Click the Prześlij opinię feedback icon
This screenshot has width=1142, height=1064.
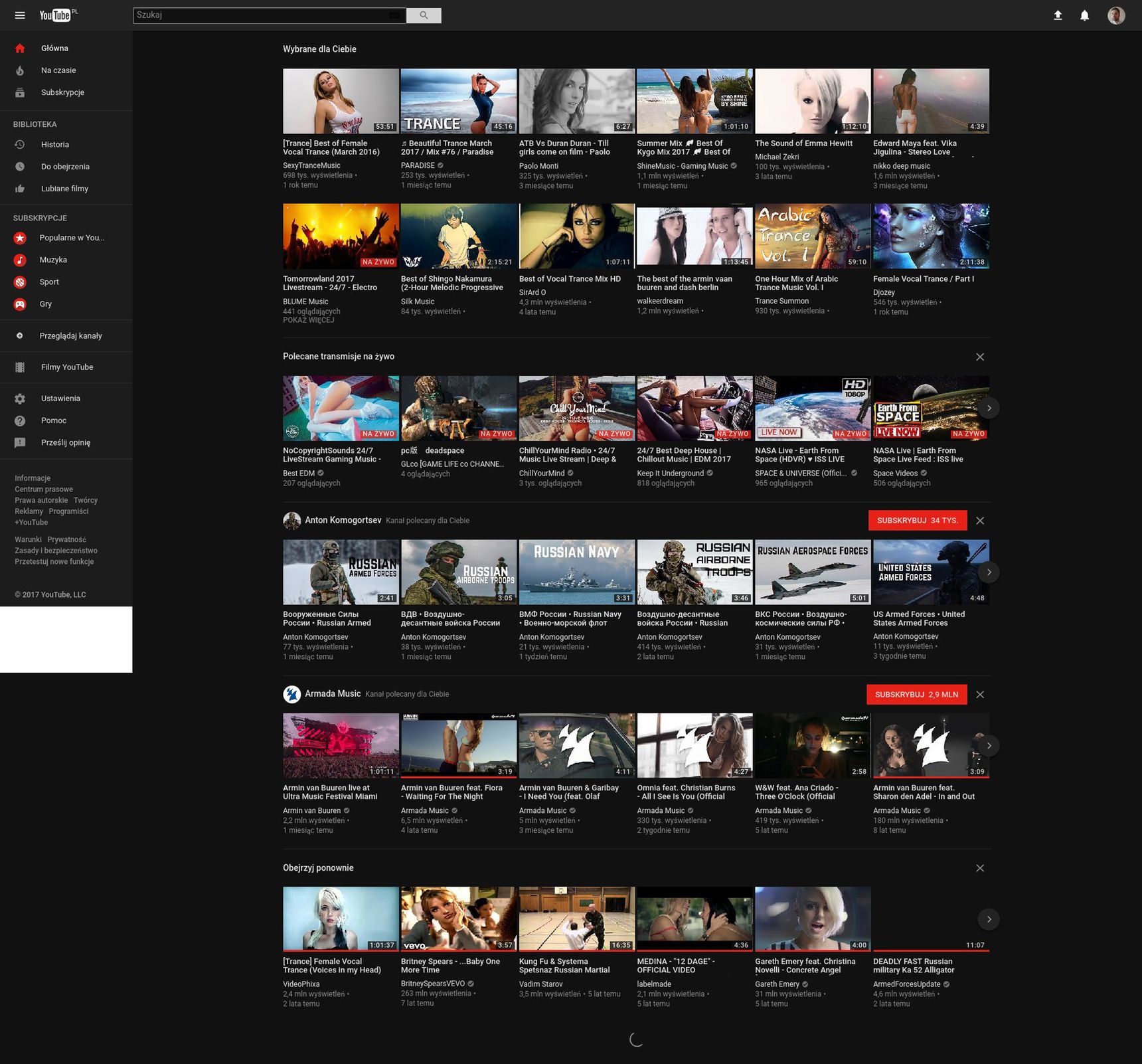20,442
